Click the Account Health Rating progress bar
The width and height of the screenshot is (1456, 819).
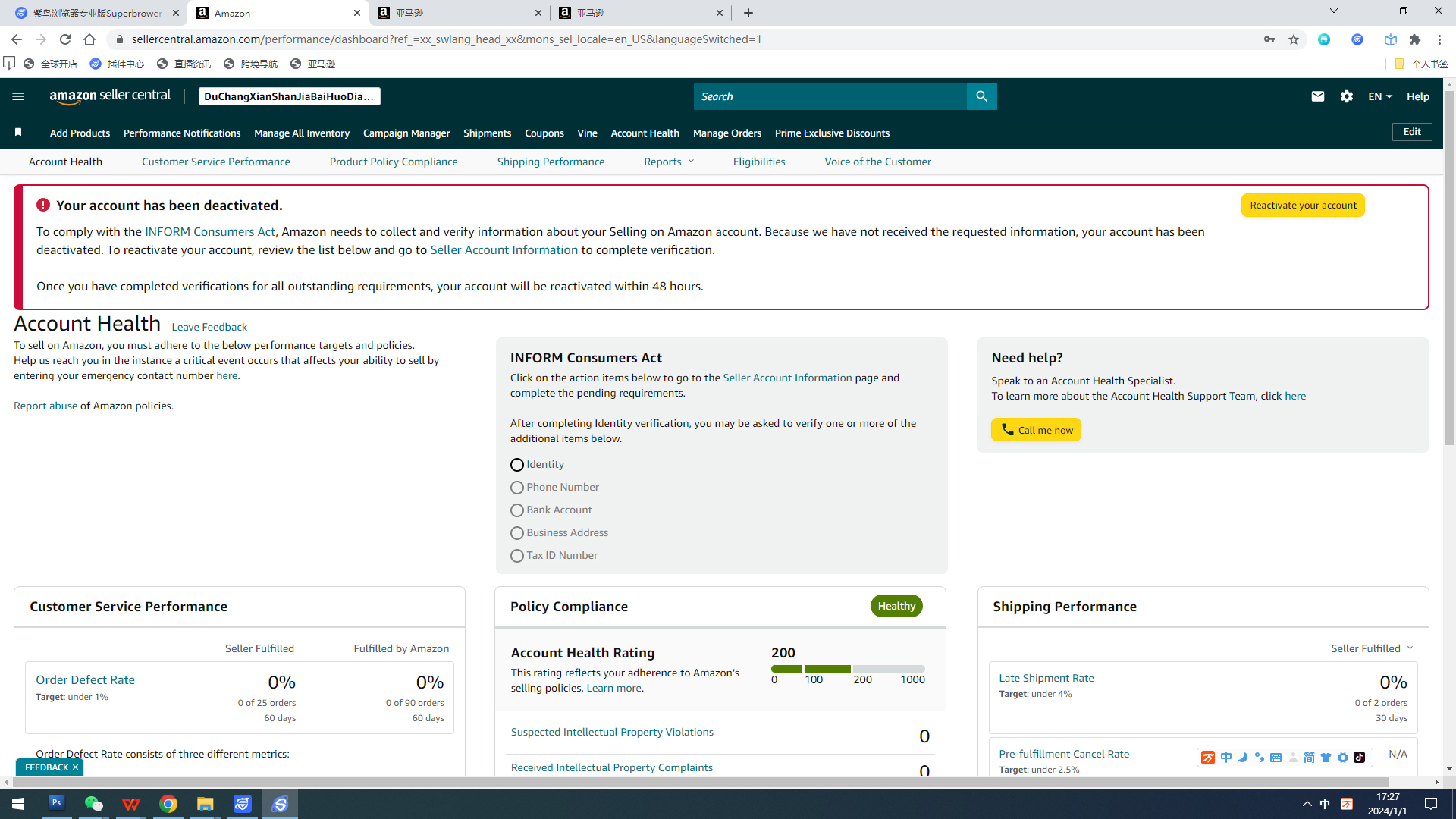coord(848,669)
